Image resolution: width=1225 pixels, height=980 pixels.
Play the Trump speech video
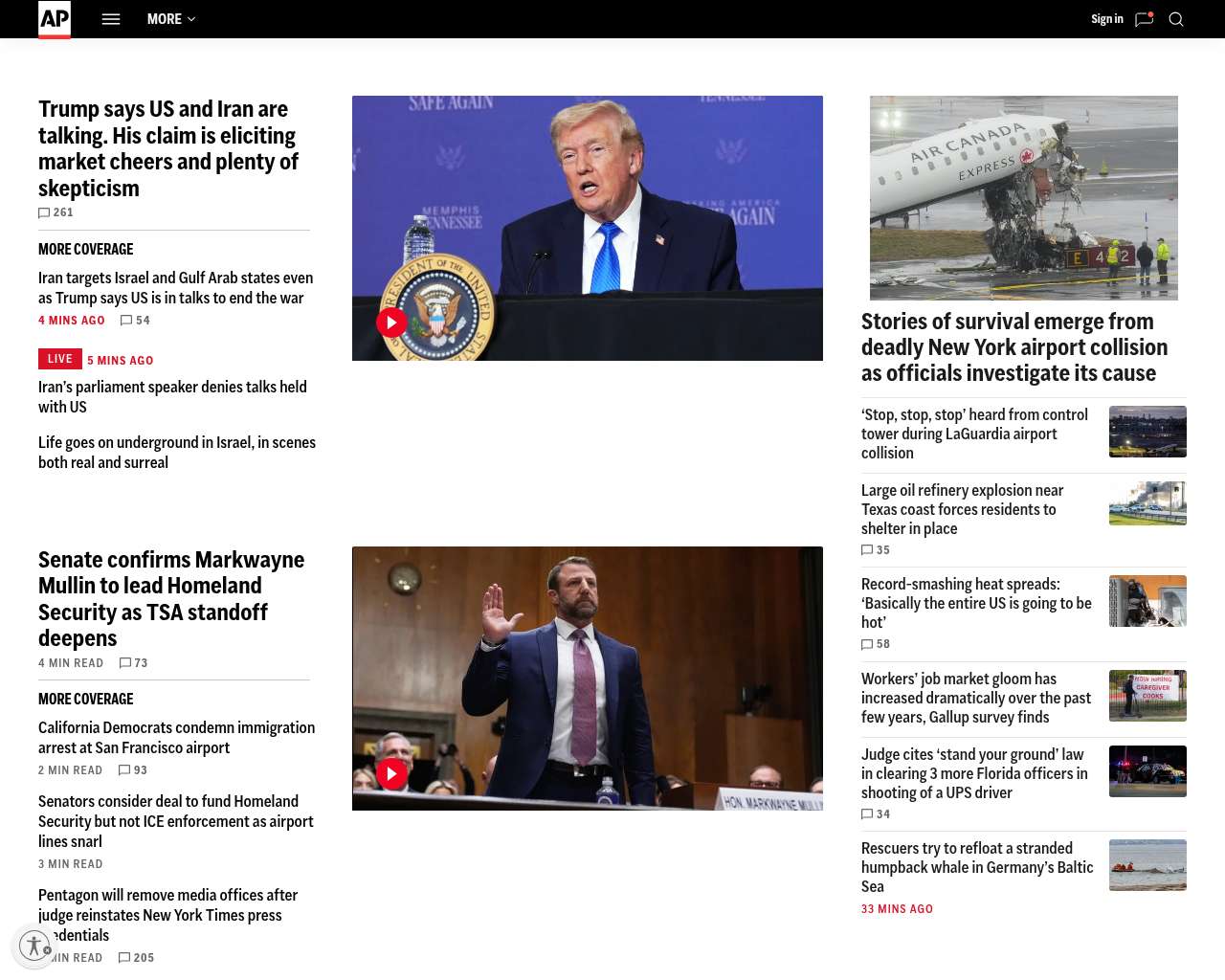coord(391,323)
